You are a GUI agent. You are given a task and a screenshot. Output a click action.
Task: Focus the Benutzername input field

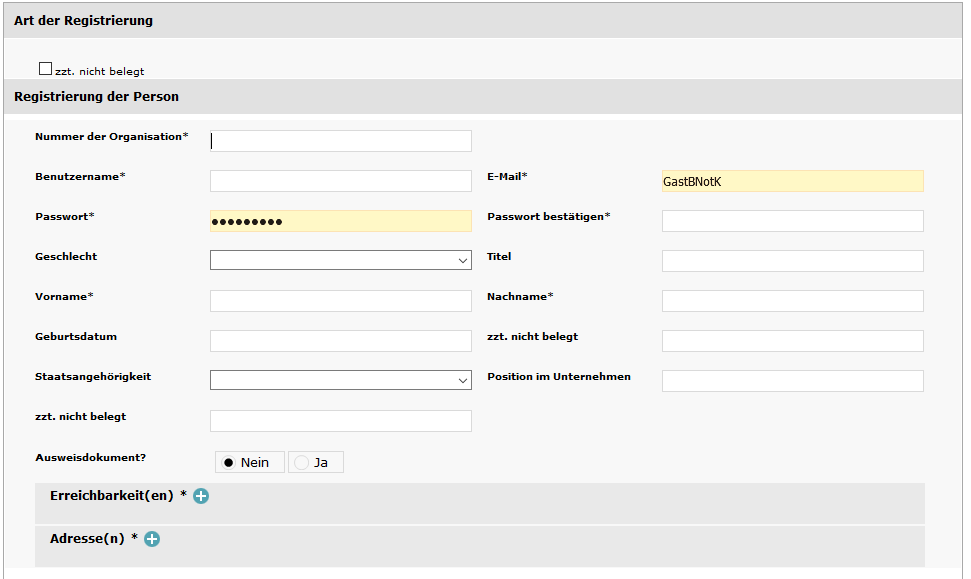341,181
